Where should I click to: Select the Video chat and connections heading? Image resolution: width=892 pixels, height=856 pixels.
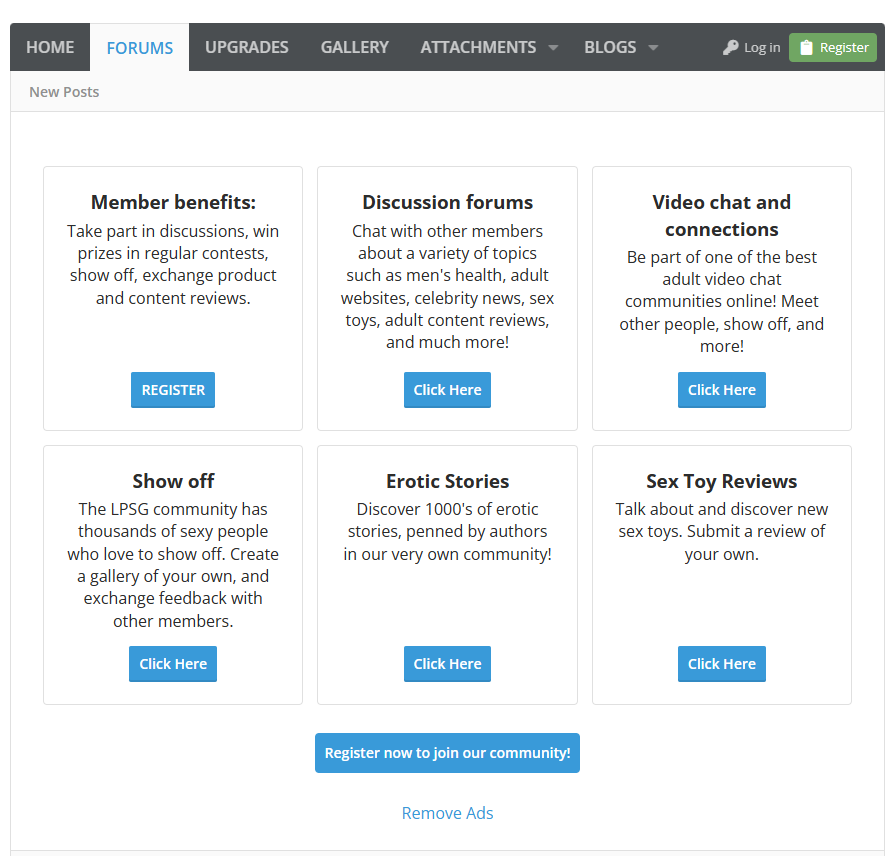pos(722,216)
